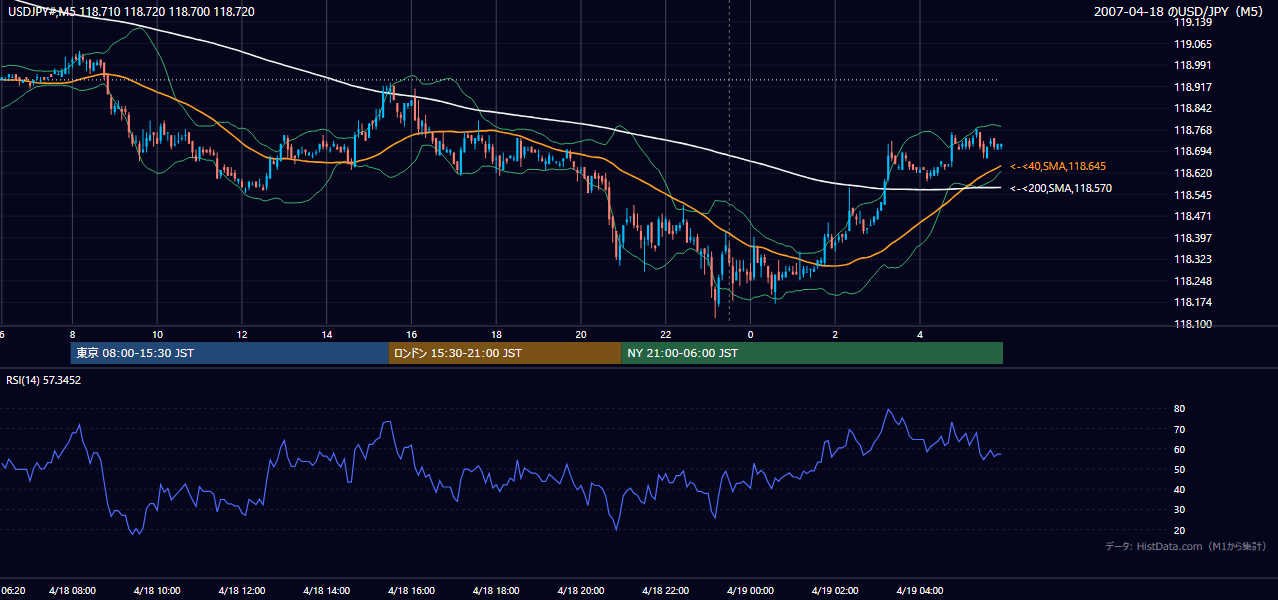Click the 4/18 18:00 time axis label
Screen dimensions: 1278x600
click(x=497, y=591)
